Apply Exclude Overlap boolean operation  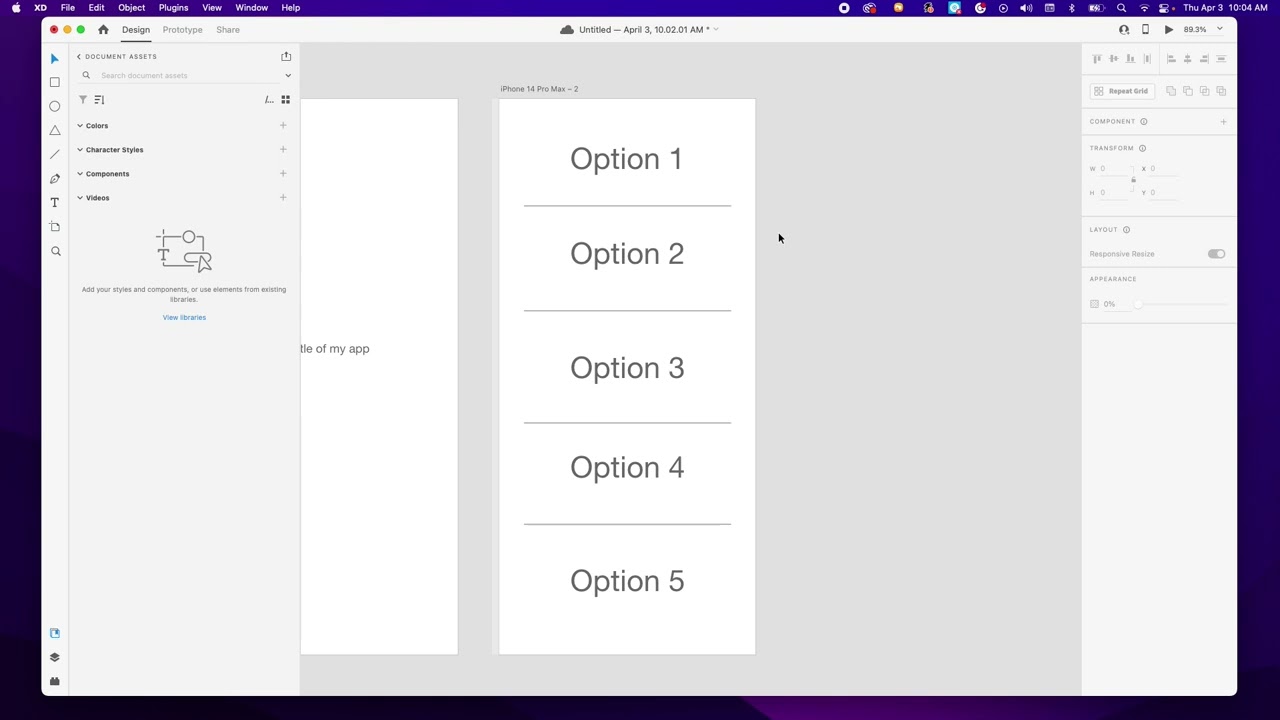(x=1221, y=91)
